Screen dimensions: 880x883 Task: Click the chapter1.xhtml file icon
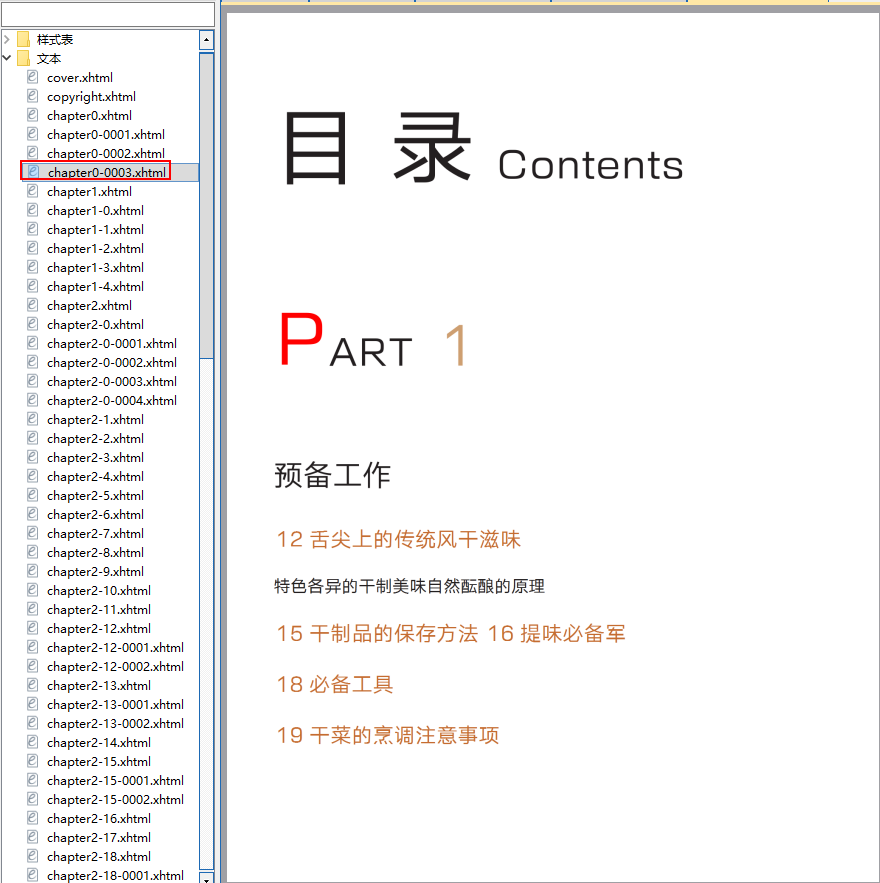pyautogui.click(x=32, y=191)
